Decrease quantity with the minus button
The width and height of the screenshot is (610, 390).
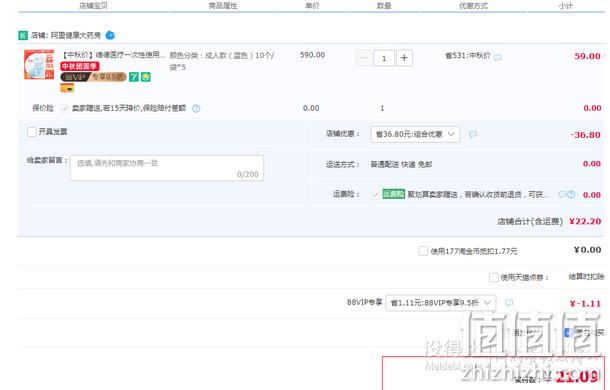[x=364, y=58]
